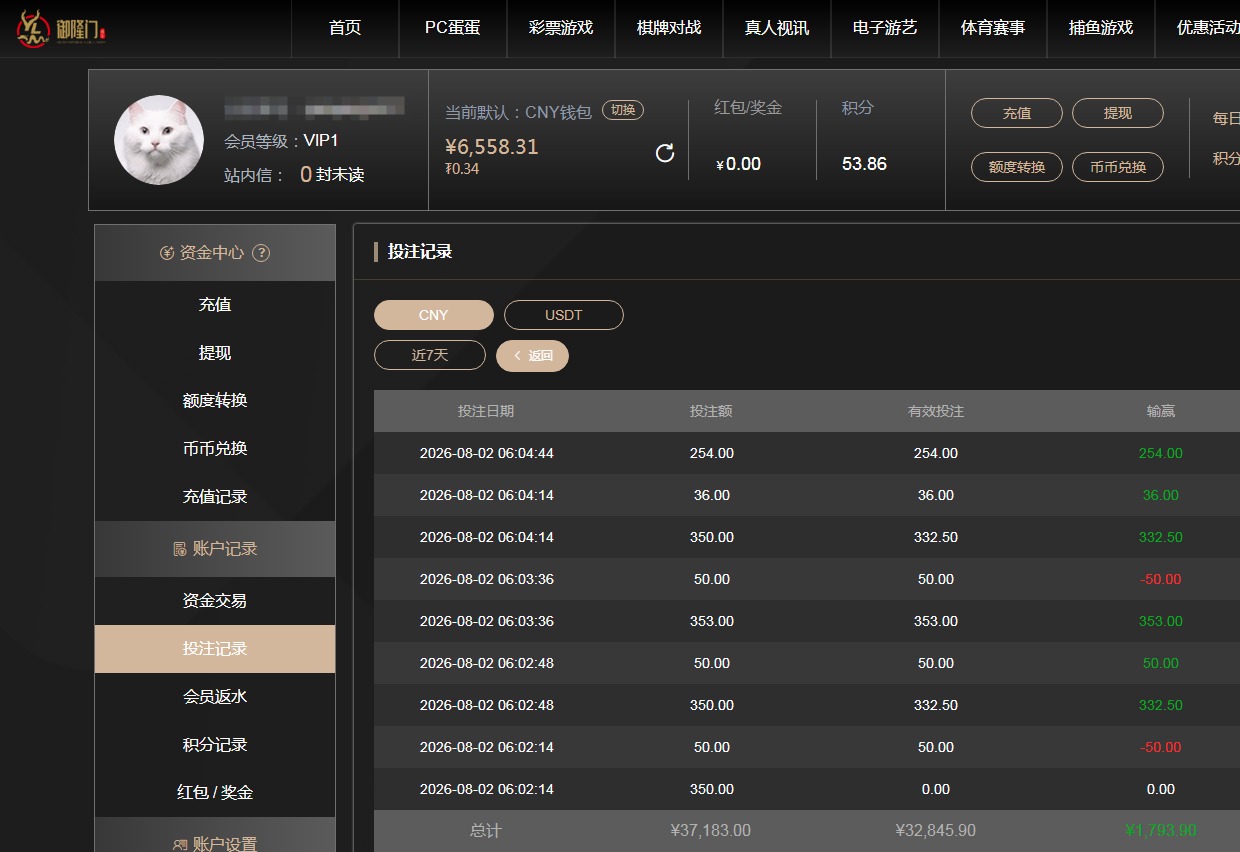Screen dimensions: 1240x852
Task: Click the total ¥37,183.00 bet amount
Action: coord(711,830)
